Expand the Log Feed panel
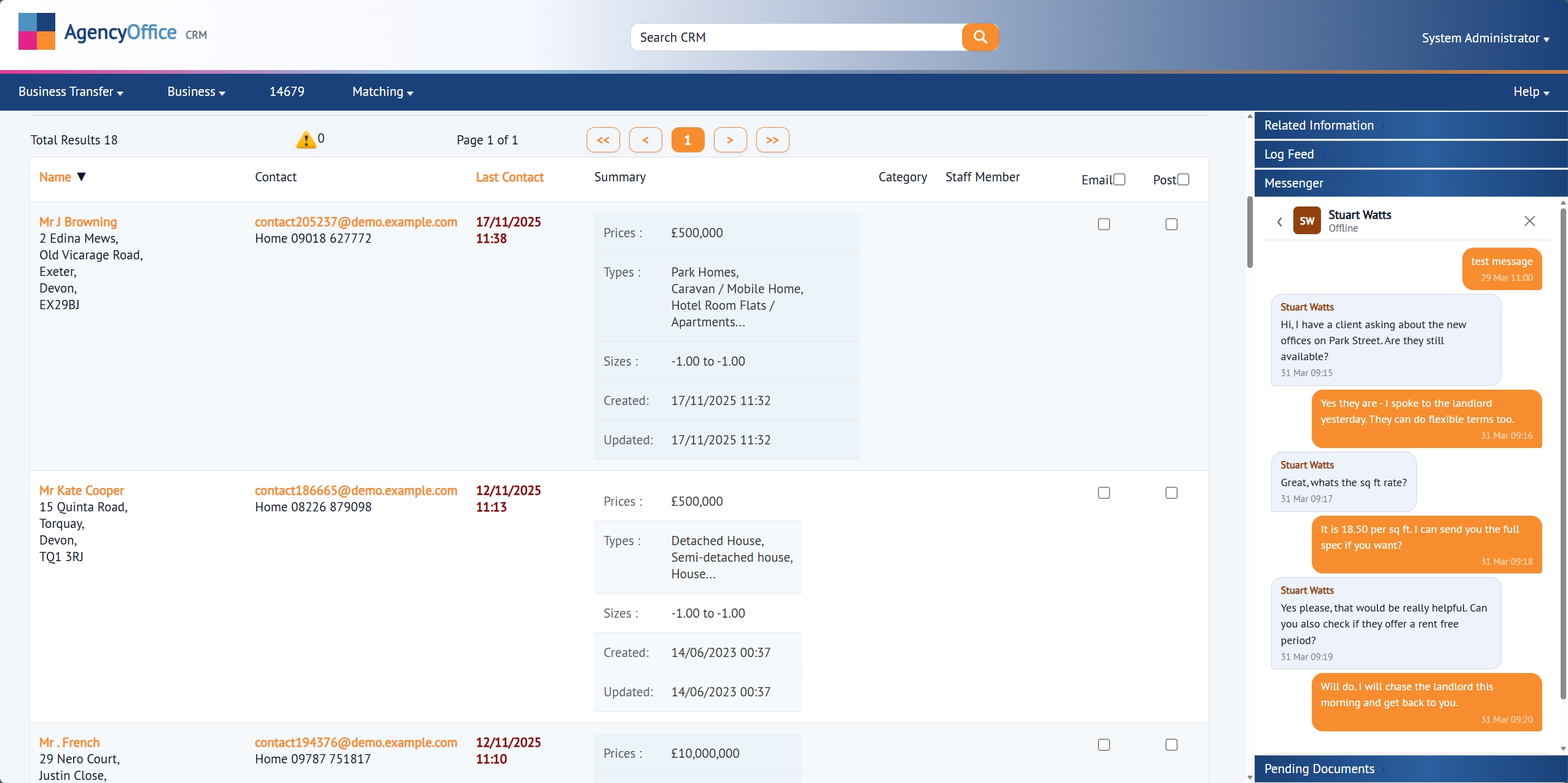The image size is (1568, 783). 1289,154
